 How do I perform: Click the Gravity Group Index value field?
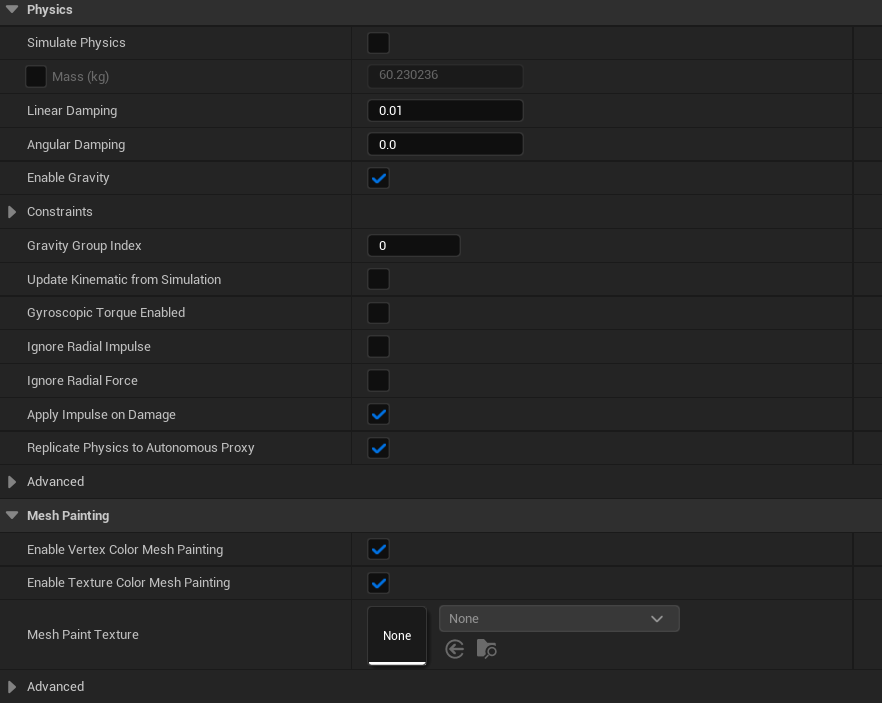tap(413, 245)
